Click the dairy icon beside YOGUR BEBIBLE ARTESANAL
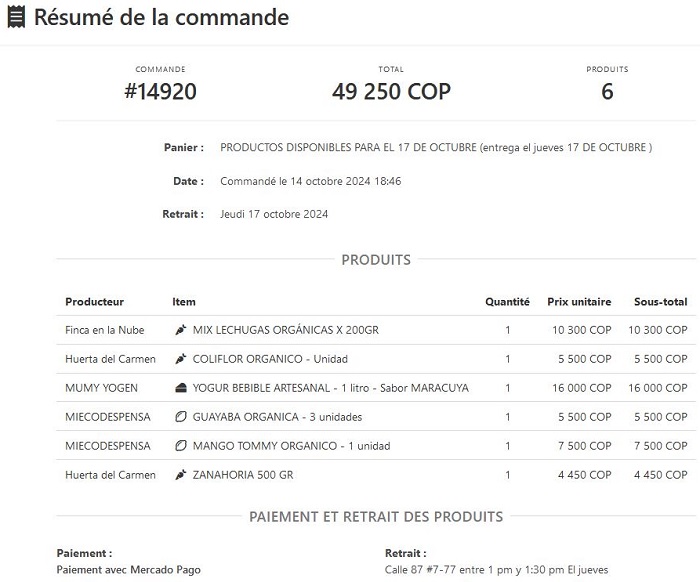 click(x=181, y=388)
